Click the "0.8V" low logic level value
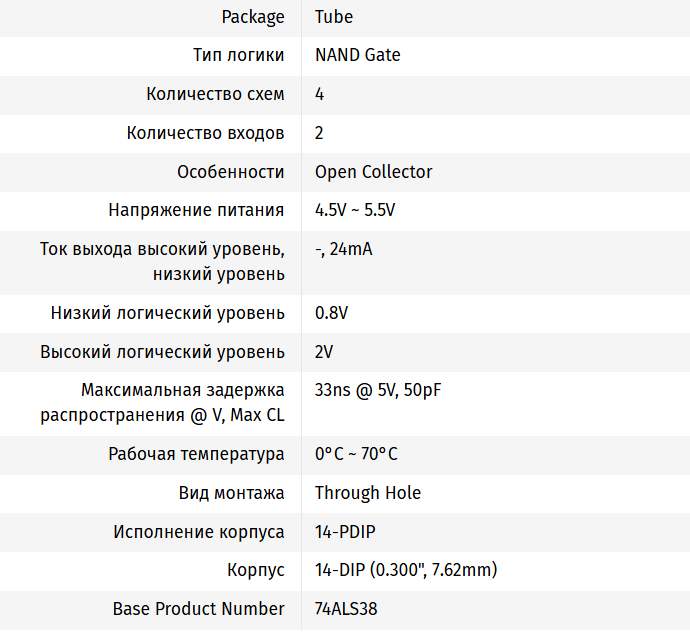690x641 pixels. [x=331, y=313]
